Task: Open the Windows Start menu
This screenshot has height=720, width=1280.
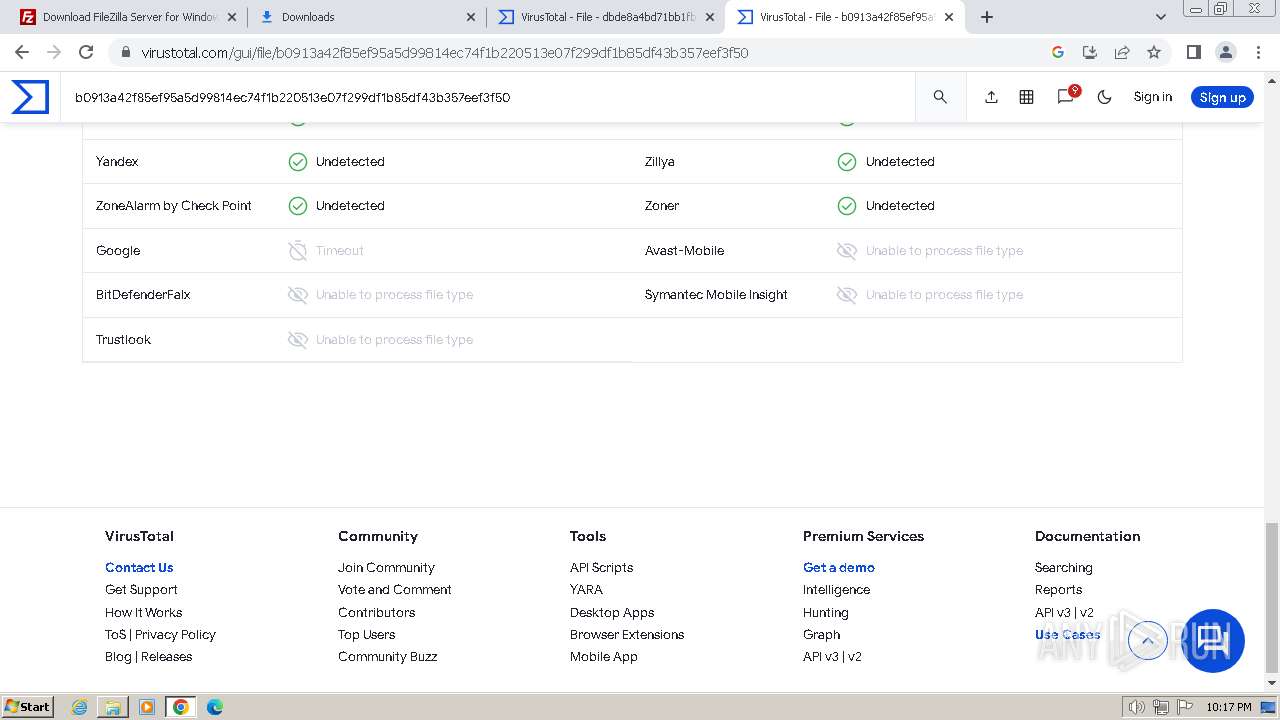Action: pos(27,706)
